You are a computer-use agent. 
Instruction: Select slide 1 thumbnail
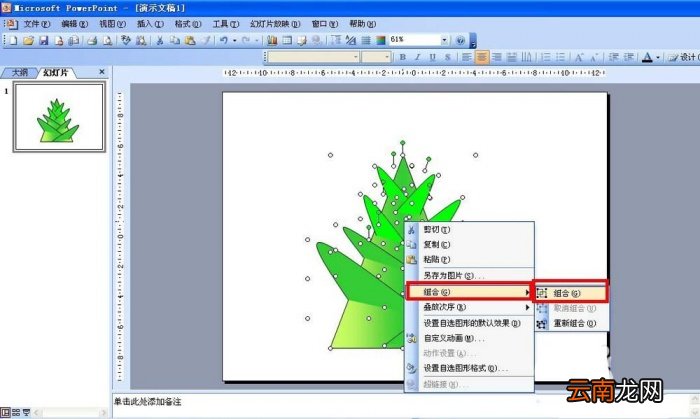coord(59,117)
